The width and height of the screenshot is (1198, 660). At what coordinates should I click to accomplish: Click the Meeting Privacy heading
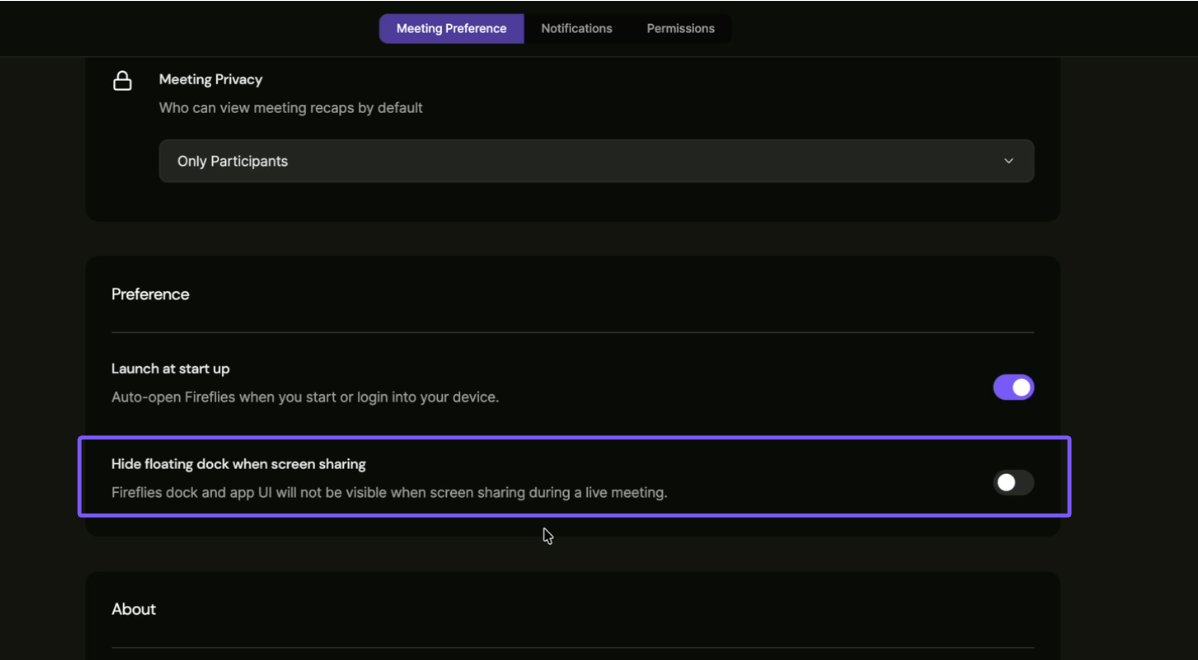tap(210, 79)
